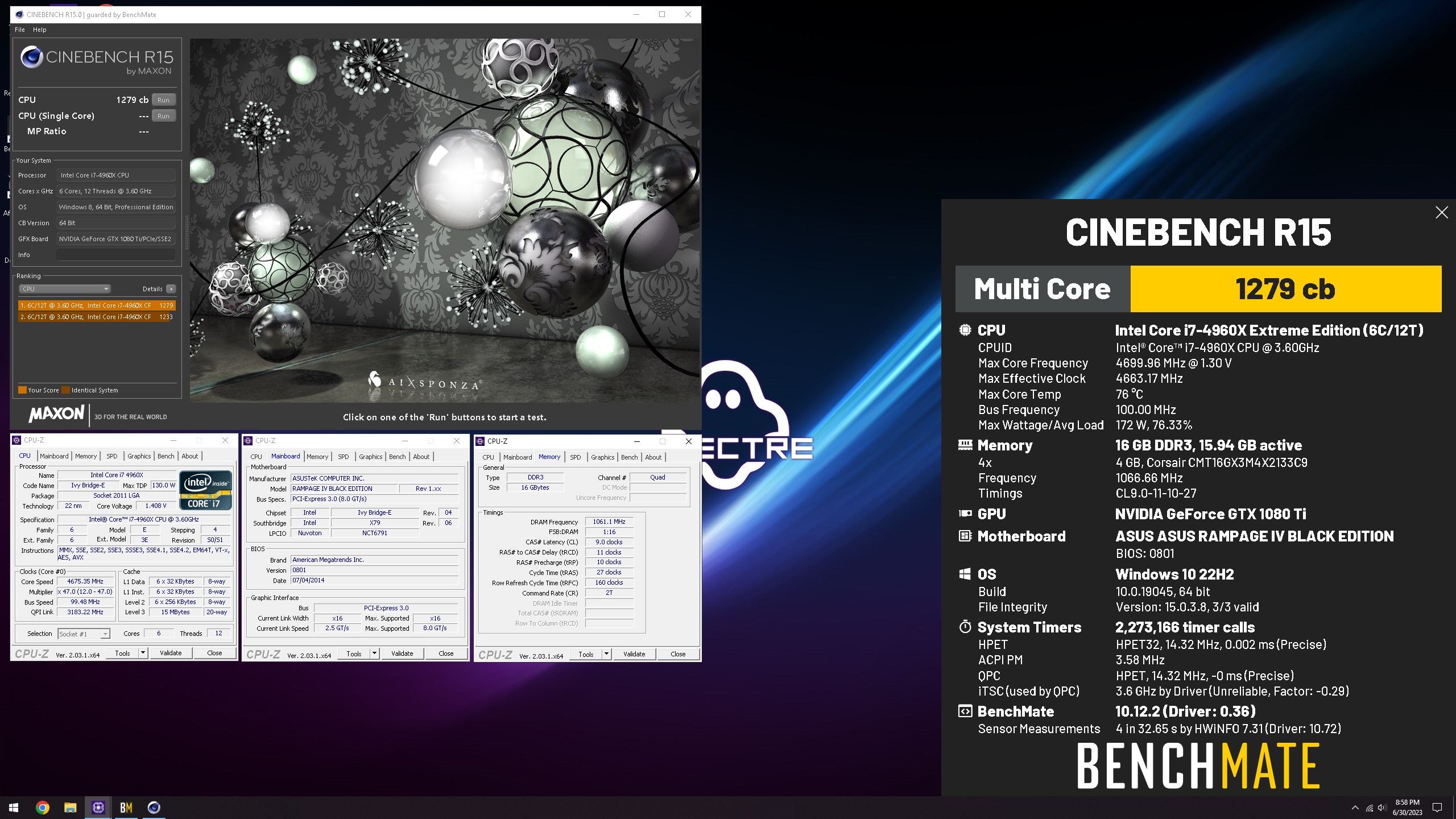Switch to Cinebench taskbar icon
This screenshot has width=1456, height=819.
(x=154, y=808)
